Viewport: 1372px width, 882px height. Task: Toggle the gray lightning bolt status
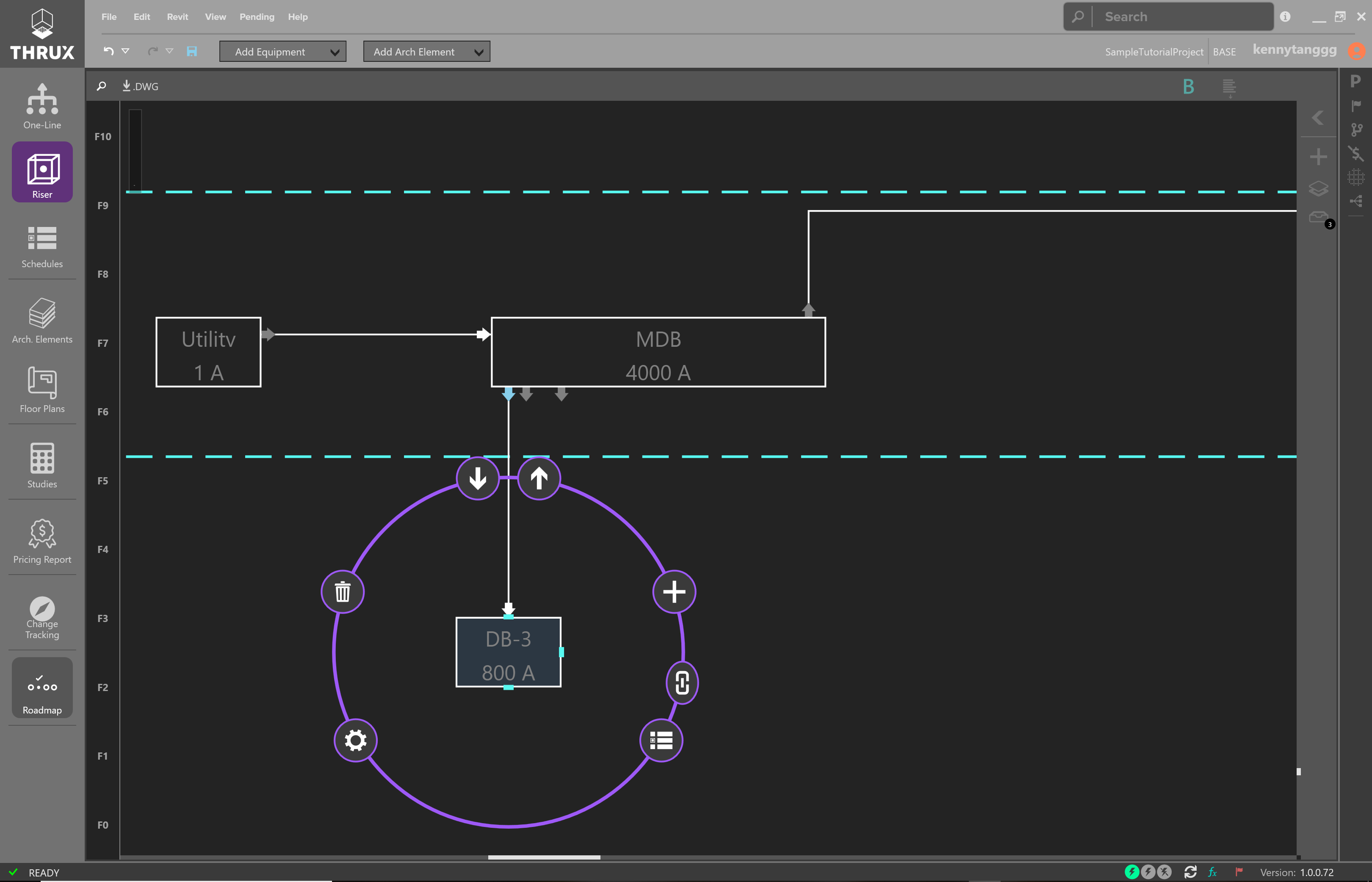point(1148,872)
